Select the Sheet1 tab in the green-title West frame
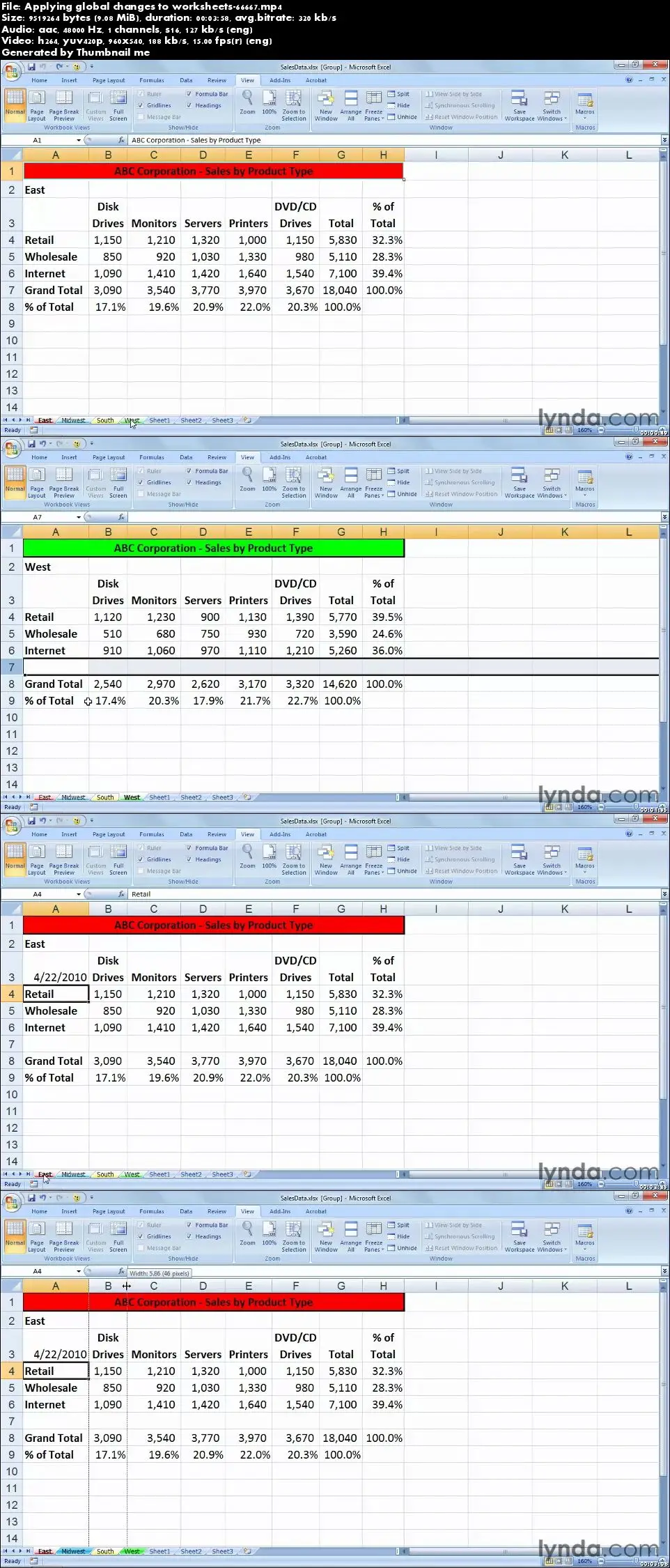 tap(159, 797)
